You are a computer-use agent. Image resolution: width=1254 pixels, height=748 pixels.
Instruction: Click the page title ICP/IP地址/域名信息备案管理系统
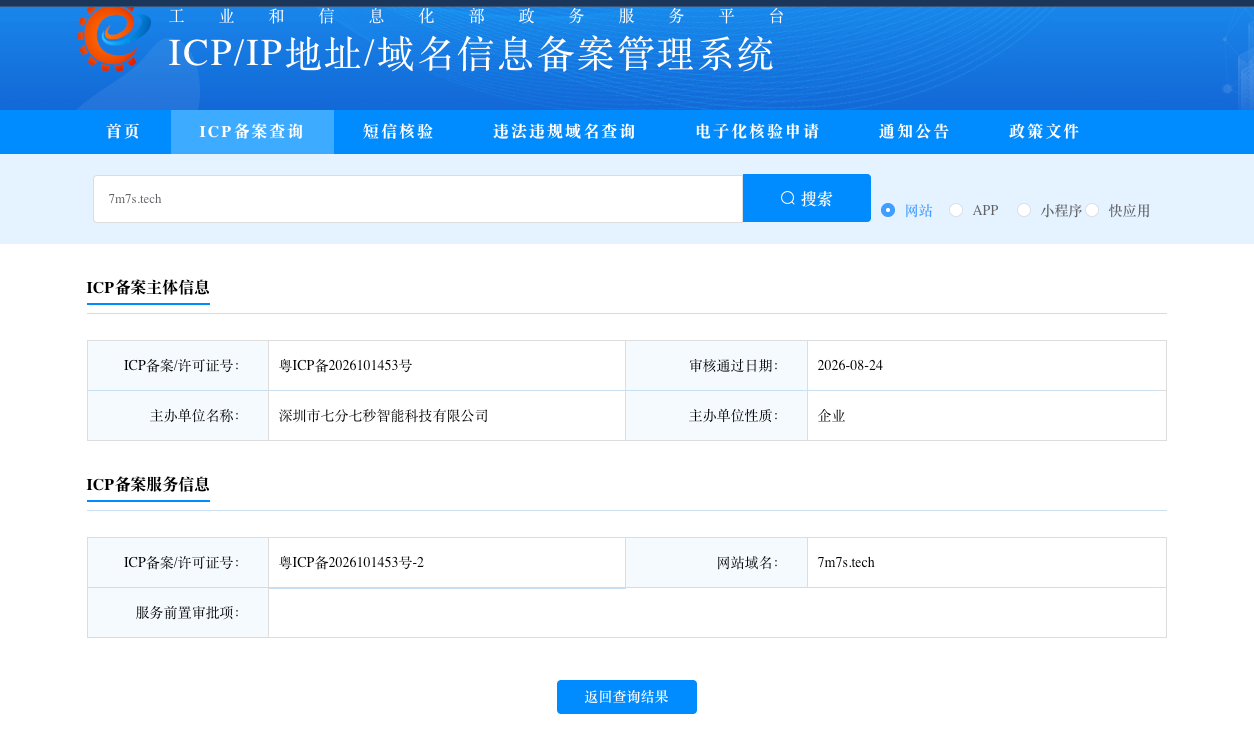(x=472, y=54)
